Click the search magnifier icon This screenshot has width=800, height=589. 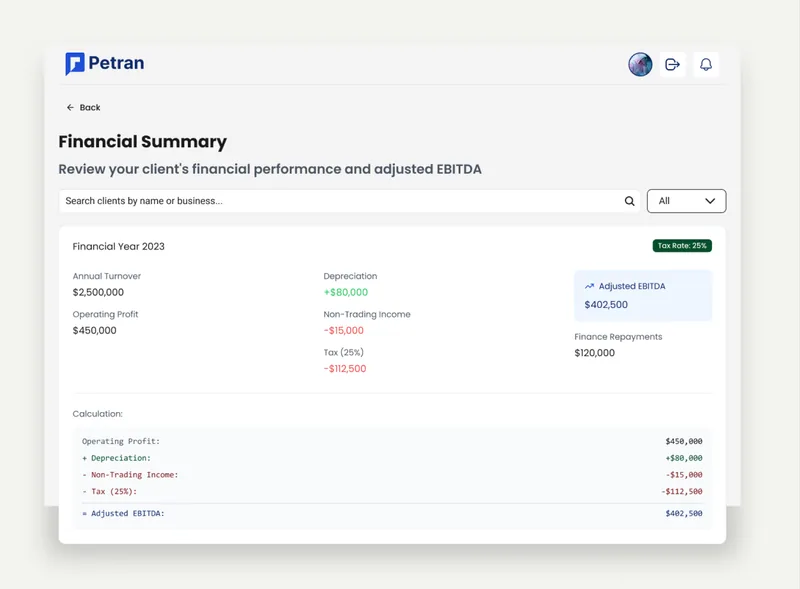click(x=630, y=201)
